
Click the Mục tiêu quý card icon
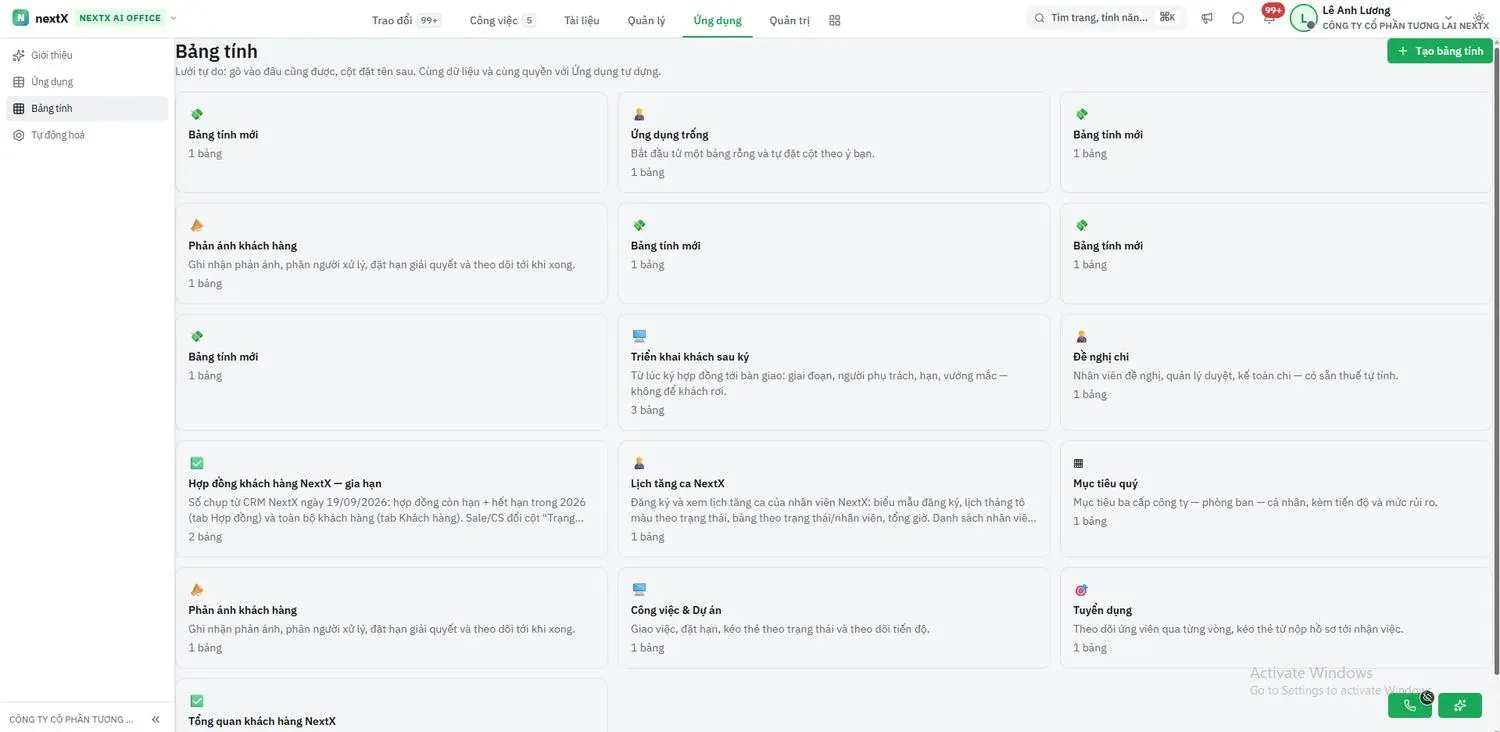point(1079,463)
